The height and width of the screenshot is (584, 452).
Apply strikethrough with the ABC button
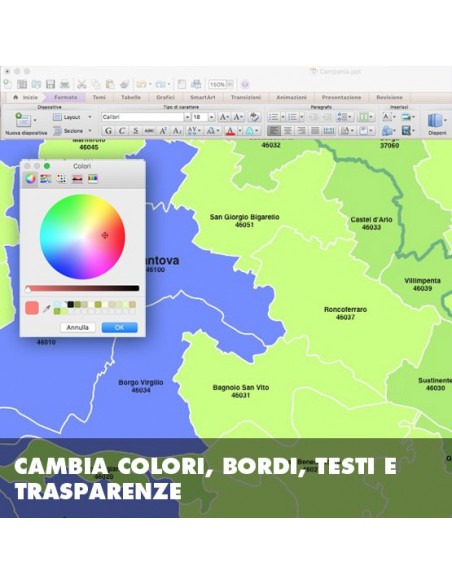click(149, 131)
